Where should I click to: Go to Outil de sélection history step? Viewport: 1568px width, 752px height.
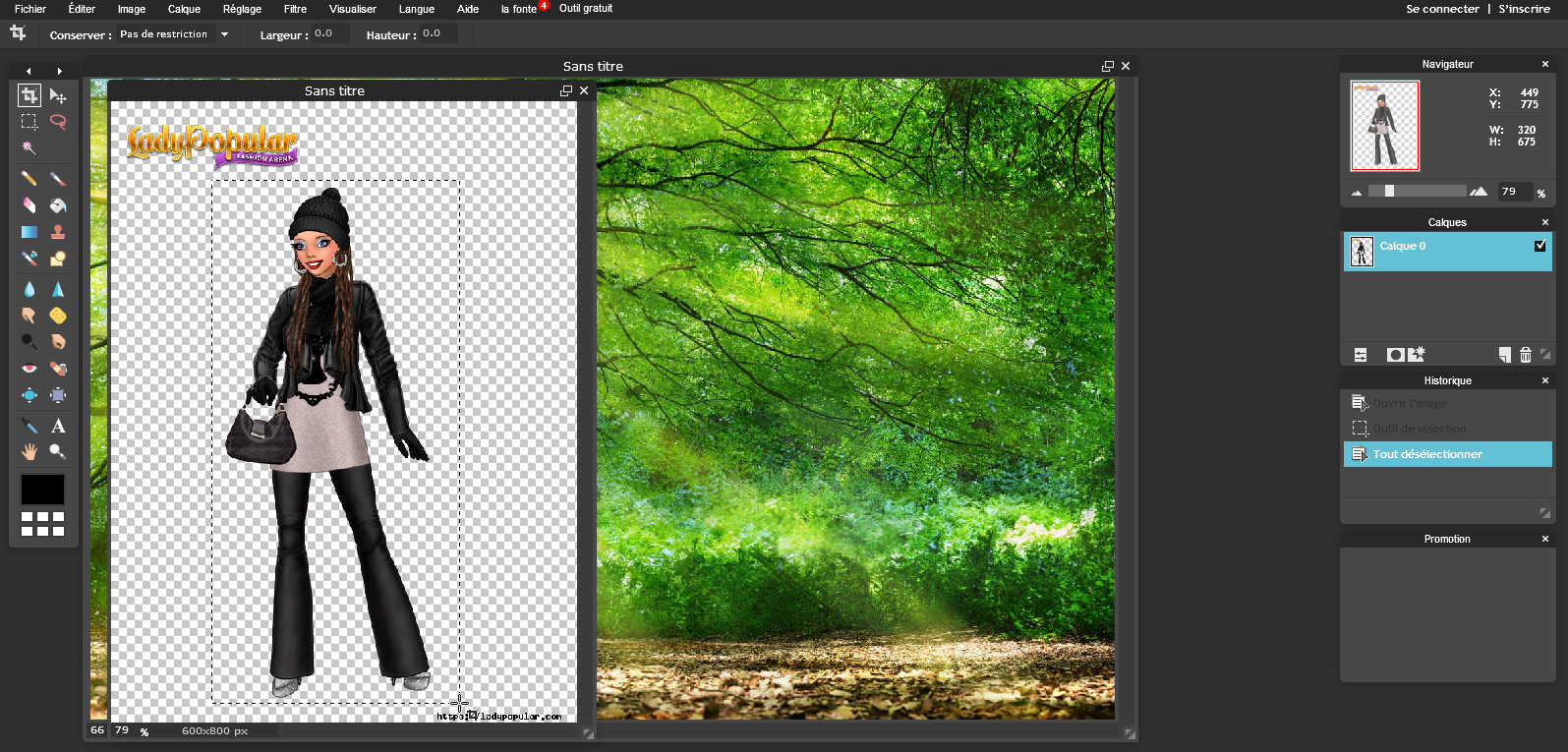(x=1448, y=429)
